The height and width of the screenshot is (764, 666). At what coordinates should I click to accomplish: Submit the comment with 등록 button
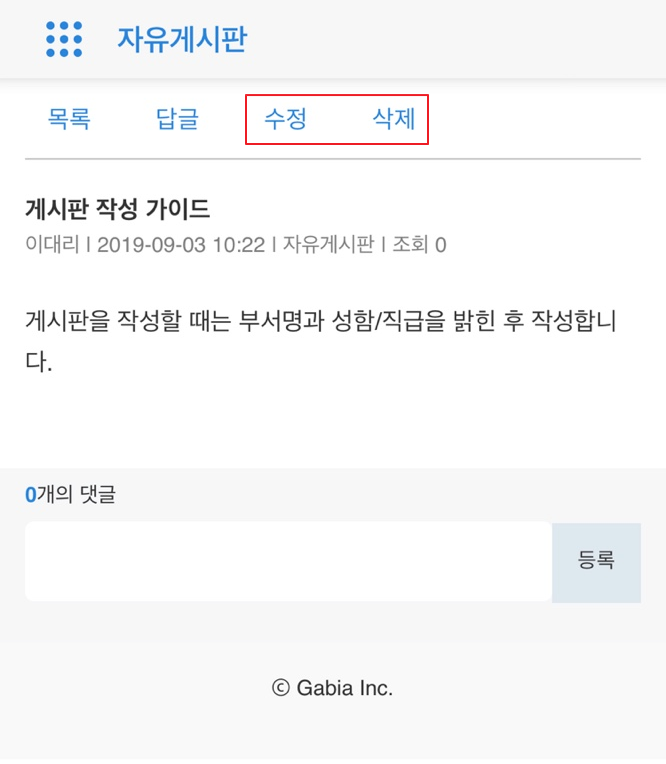point(596,563)
